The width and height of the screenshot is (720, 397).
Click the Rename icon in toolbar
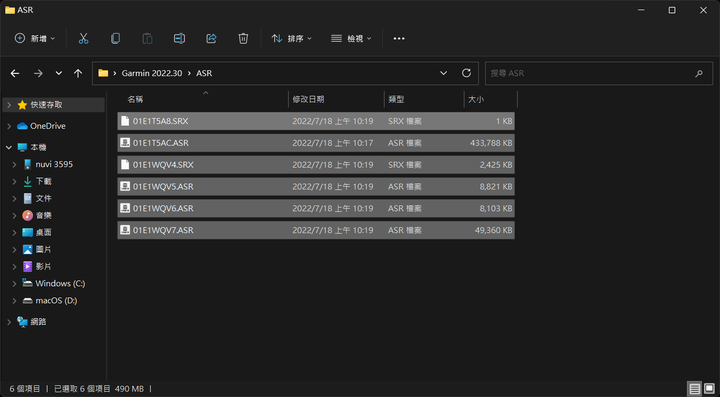[x=179, y=39]
